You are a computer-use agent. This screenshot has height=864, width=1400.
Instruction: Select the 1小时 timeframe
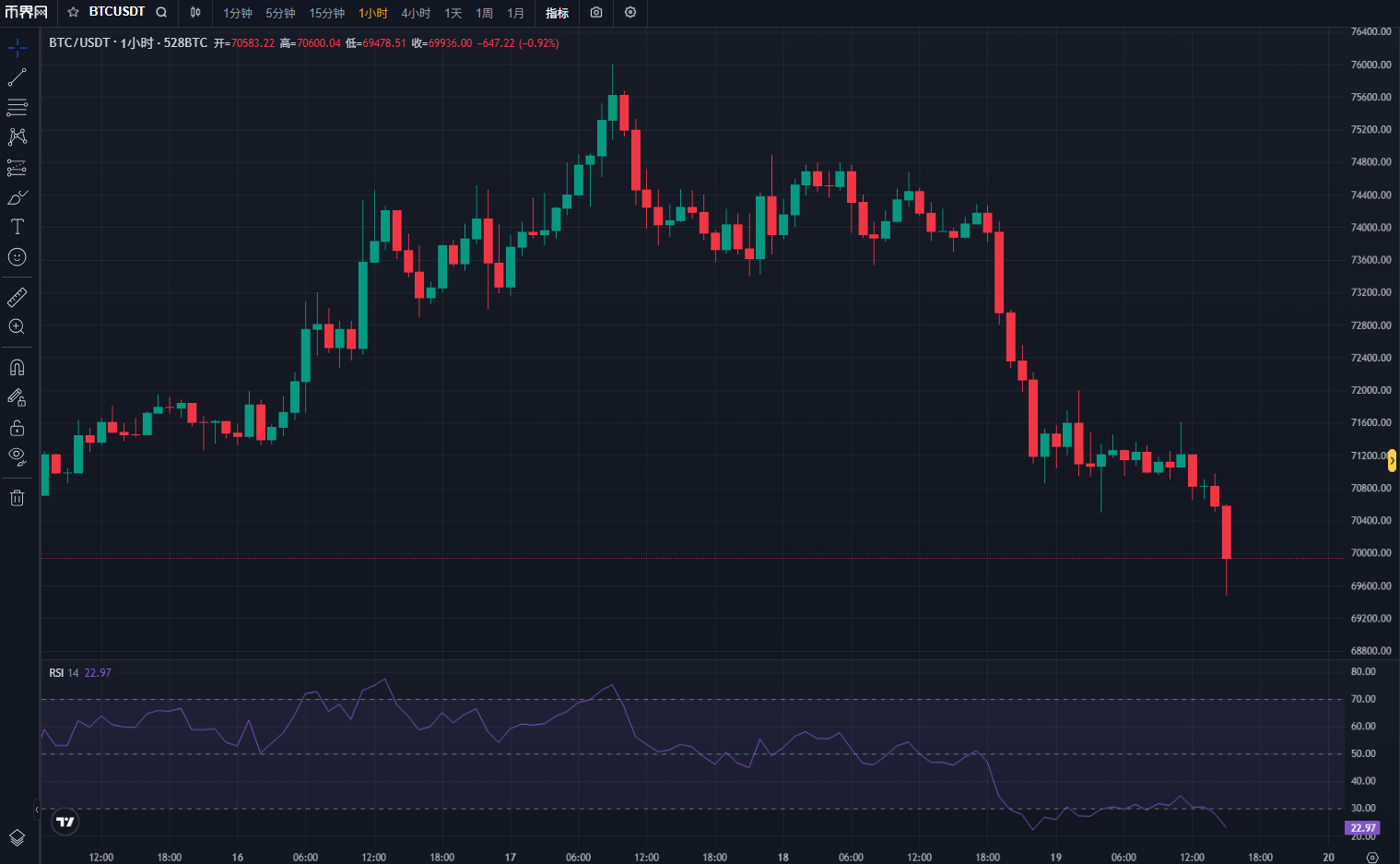click(373, 13)
